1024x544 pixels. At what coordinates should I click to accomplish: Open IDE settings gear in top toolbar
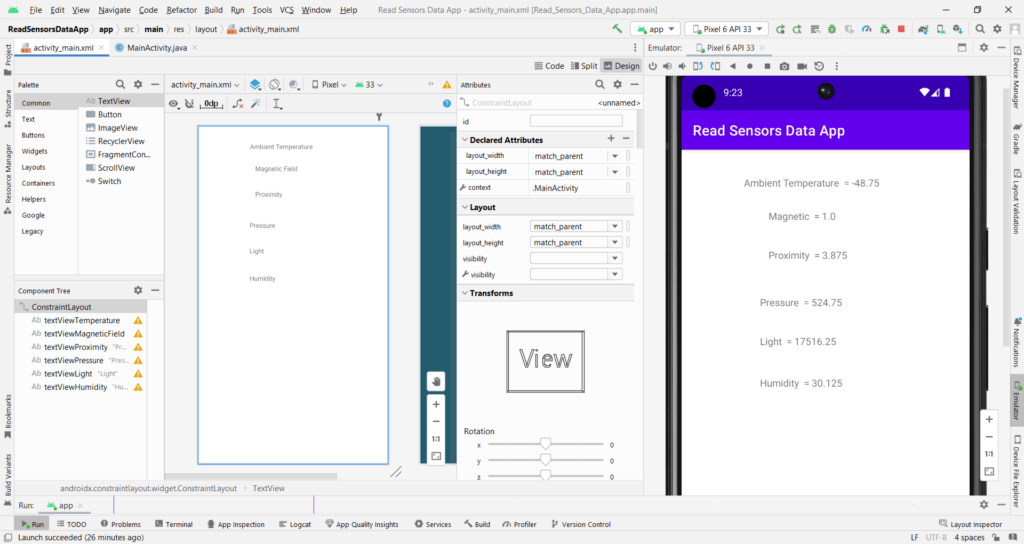click(x=997, y=29)
